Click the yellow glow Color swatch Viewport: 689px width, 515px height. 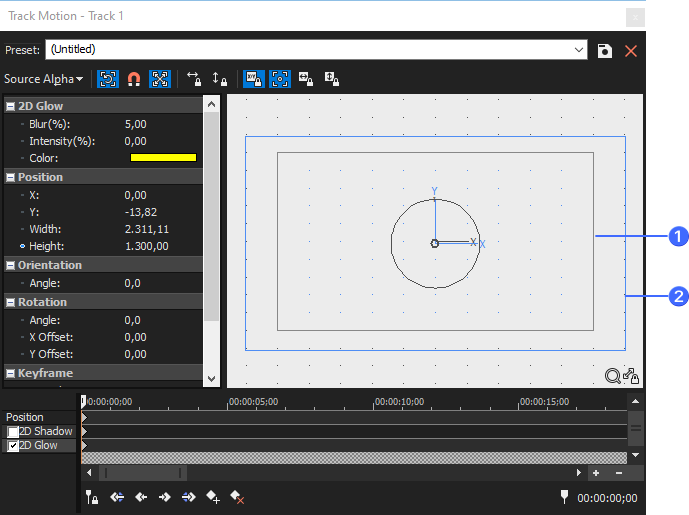click(x=163, y=158)
